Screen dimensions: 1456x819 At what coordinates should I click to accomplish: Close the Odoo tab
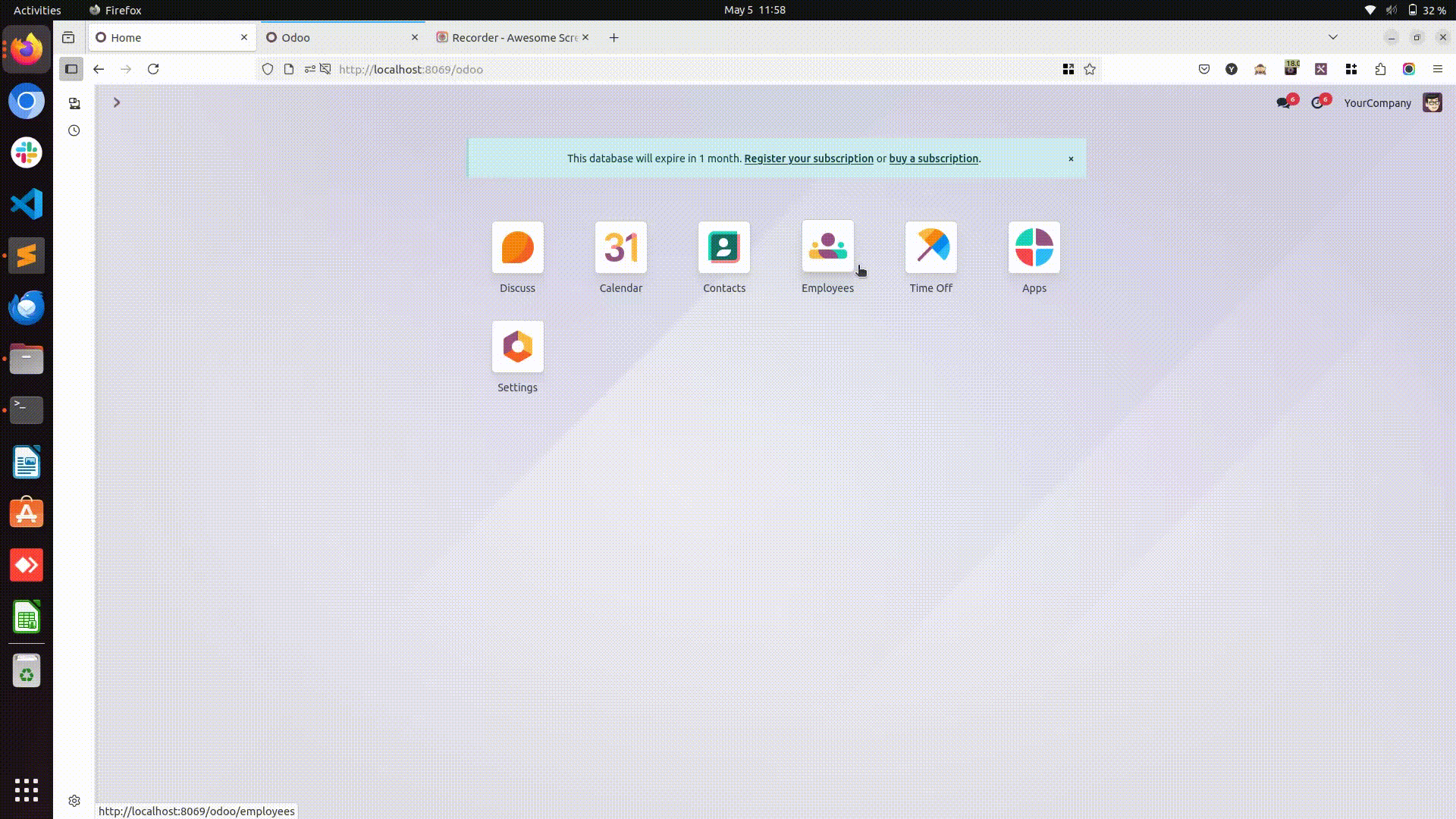pyautogui.click(x=415, y=37)
